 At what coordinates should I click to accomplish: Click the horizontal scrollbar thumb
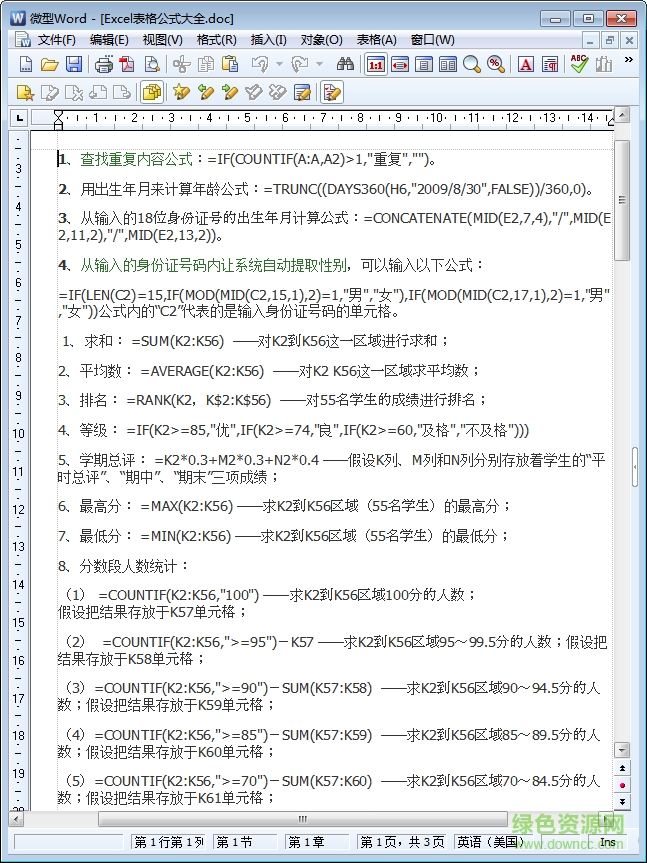pyautogui.click(x=302, y=819)
